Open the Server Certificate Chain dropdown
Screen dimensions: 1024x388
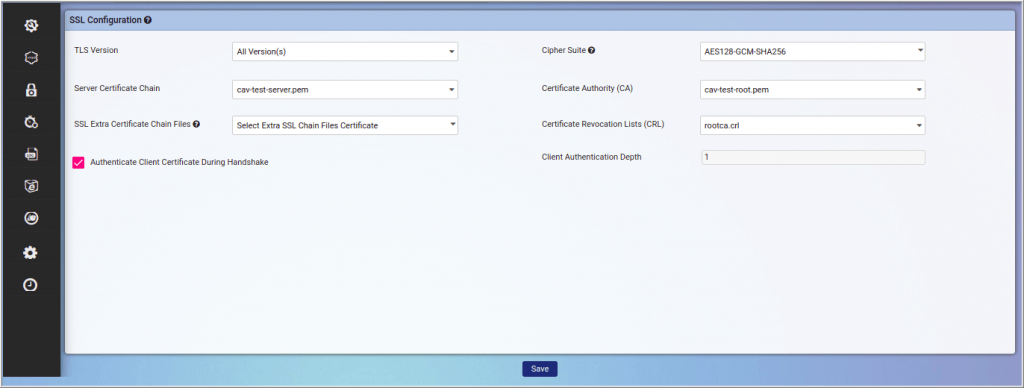(x=345, y=89)
